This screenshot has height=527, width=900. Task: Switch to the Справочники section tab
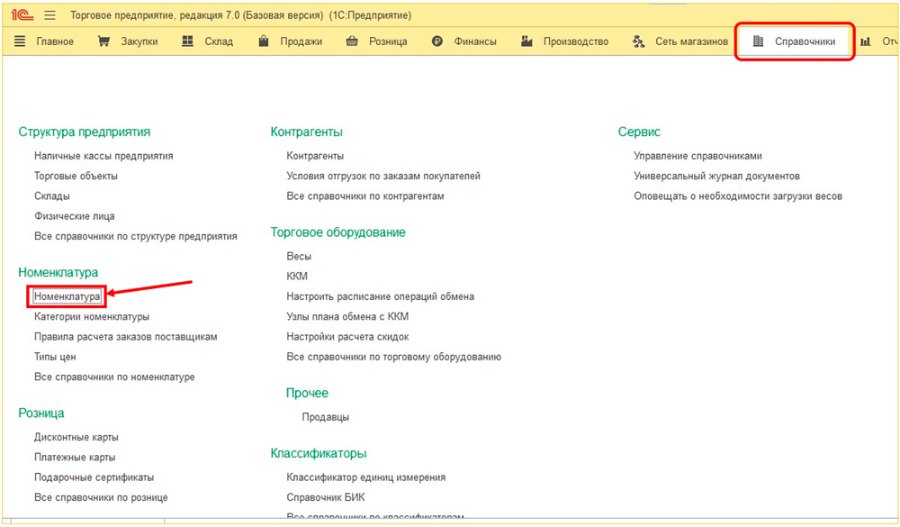click(x=794, y=41)
